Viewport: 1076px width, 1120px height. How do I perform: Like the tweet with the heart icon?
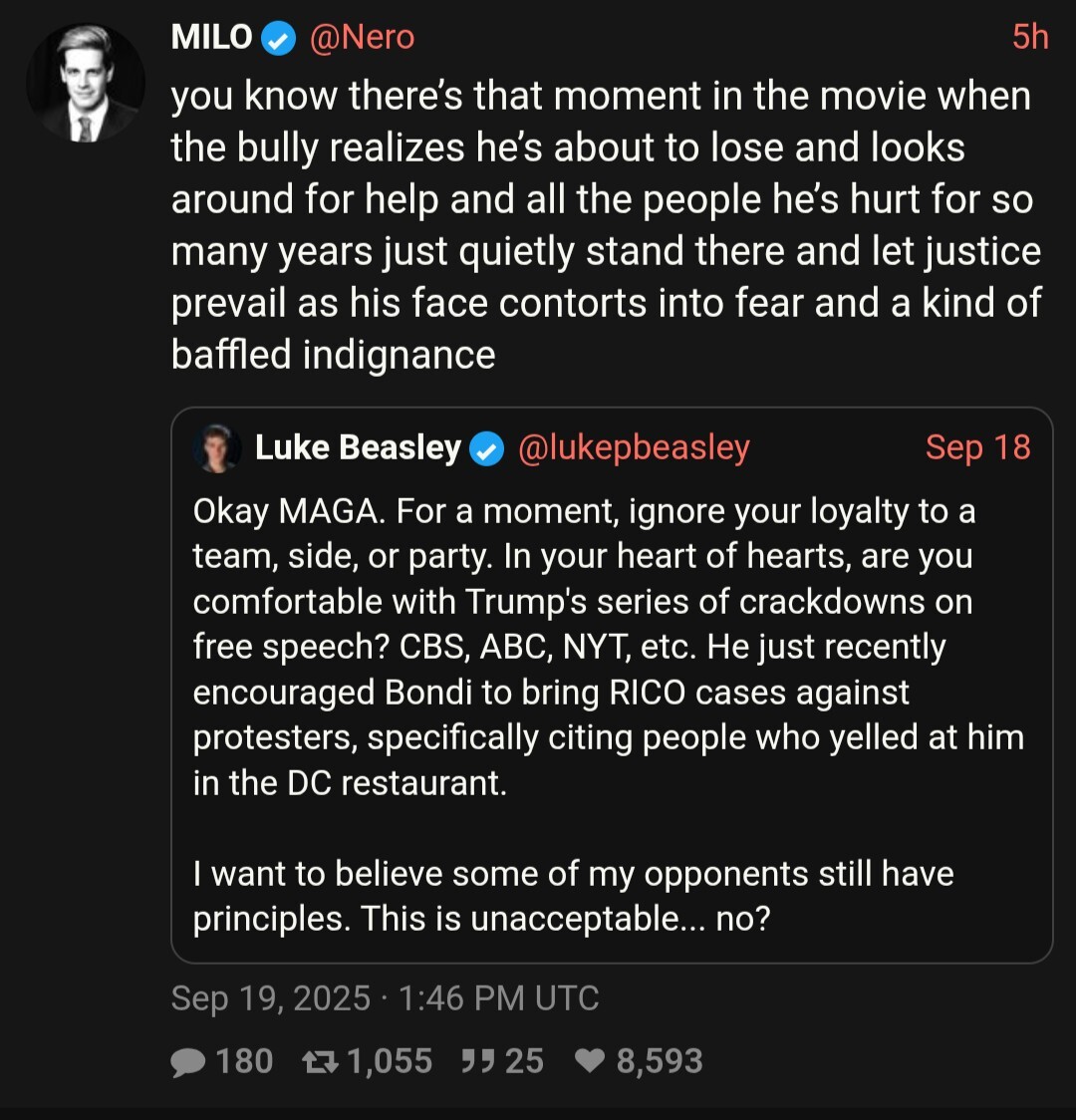coord(591,1062)
